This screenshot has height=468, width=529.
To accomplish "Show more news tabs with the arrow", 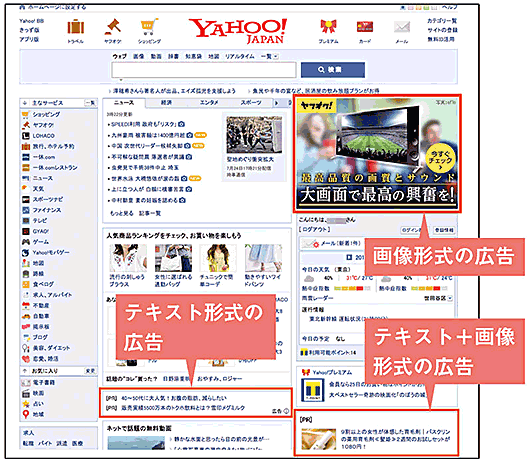I will coord(276,103).
